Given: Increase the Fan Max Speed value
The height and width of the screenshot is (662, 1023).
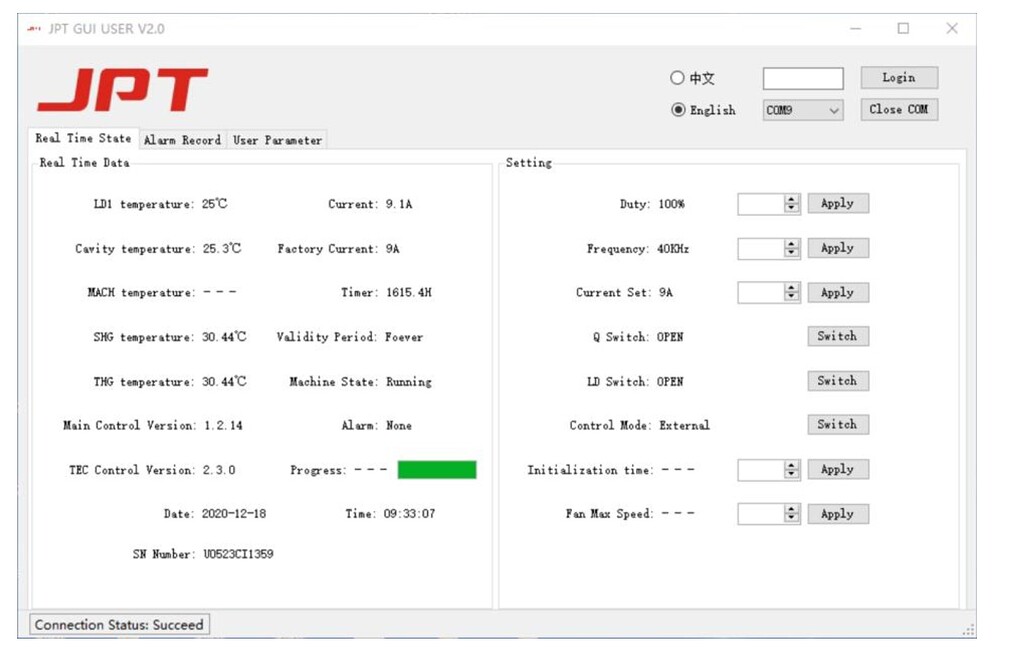Looking at the screenshot, I should 791,509.
